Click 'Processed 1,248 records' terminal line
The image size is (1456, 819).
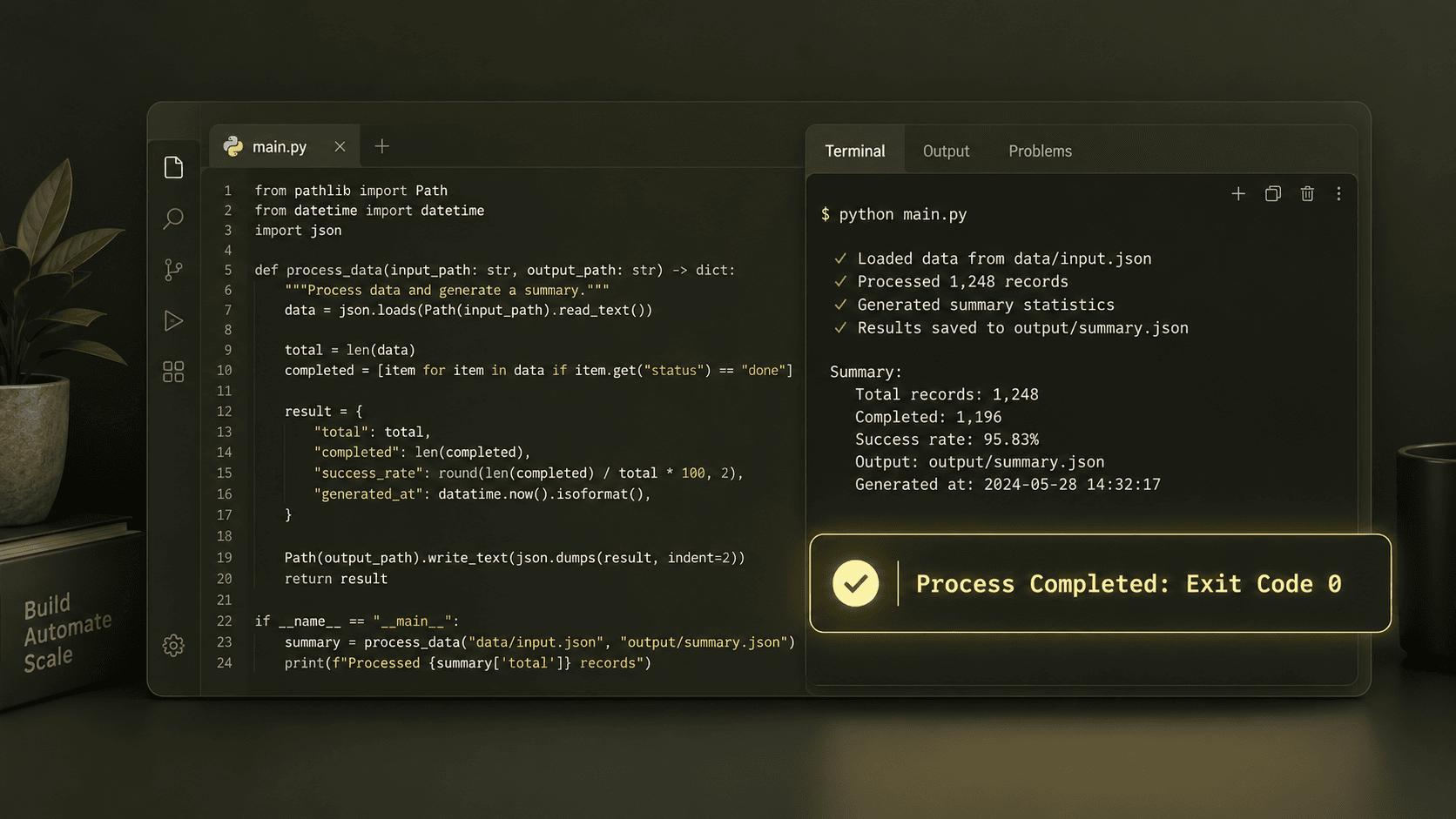[x=962, y=281]
